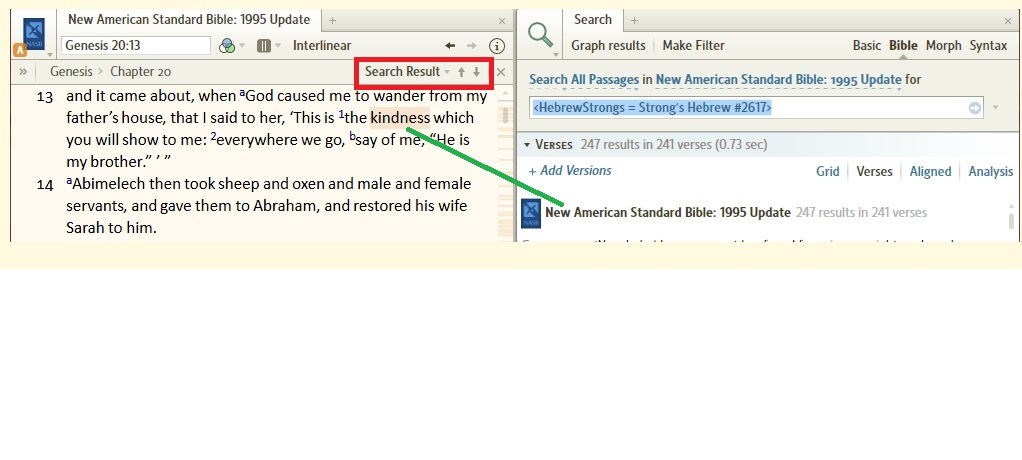Switch to Syntax search type
The height and width of the screenshot is (460, 1022).
pyautogui.click(x=989, y=46)
